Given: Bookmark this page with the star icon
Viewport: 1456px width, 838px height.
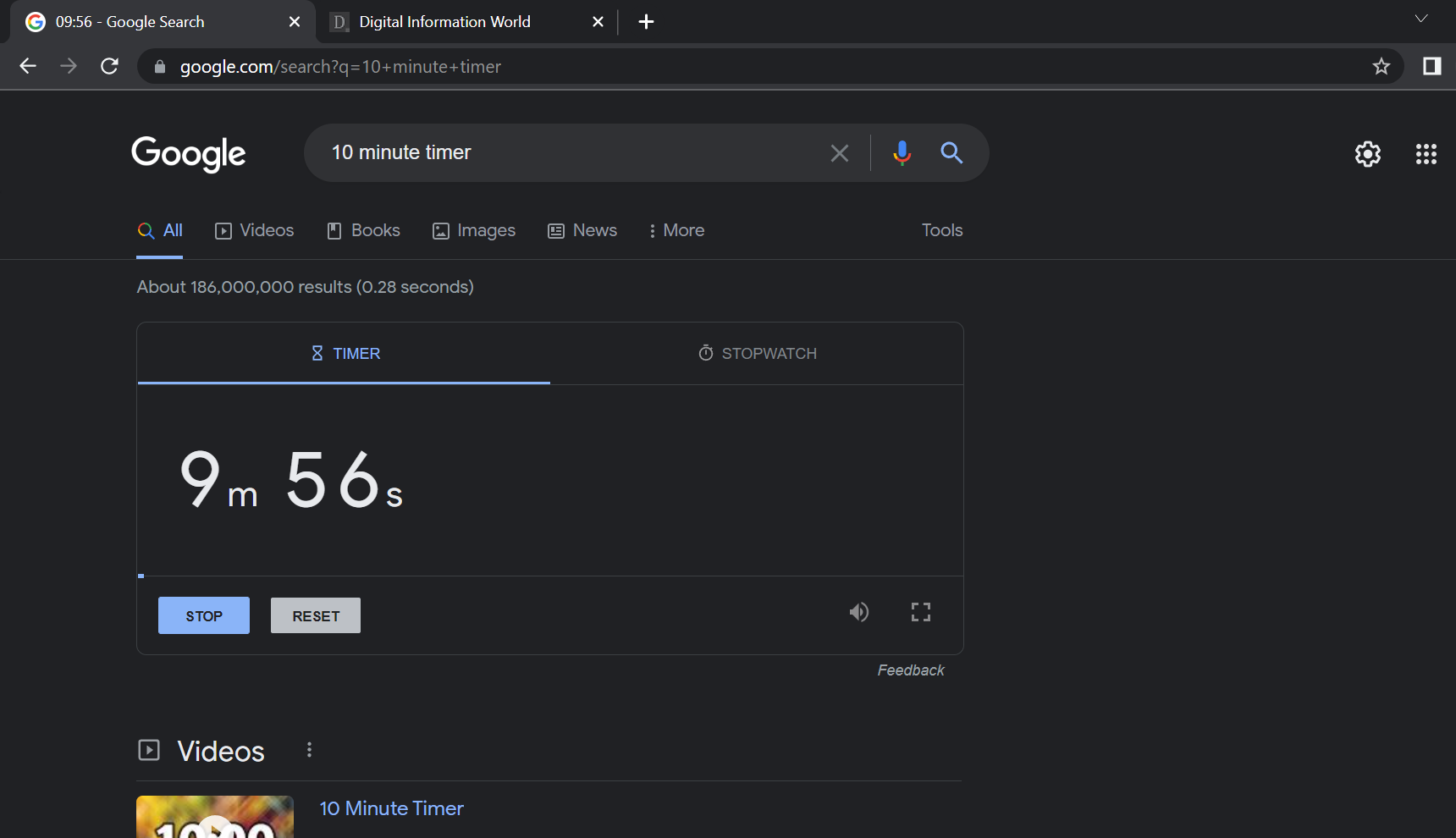Looking at the screenshot, I should coord(1382,66).
